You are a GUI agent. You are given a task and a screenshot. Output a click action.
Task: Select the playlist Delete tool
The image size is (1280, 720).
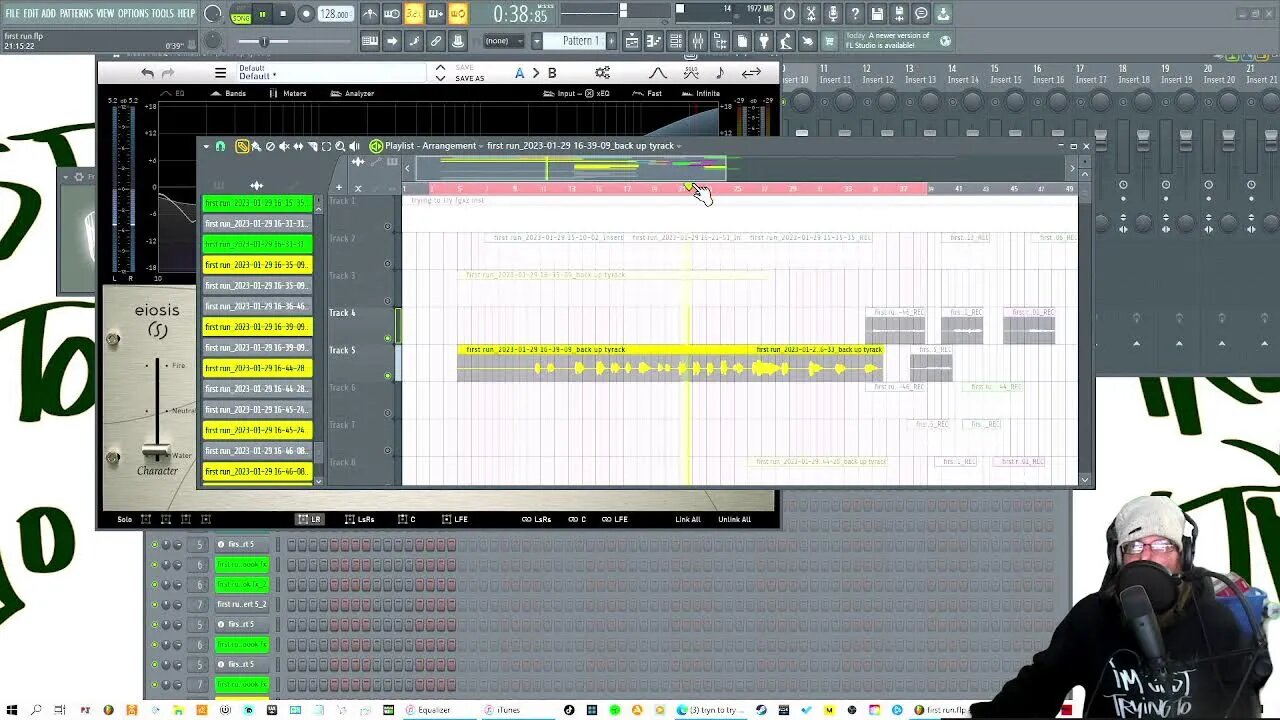click(x=270, y=146)
